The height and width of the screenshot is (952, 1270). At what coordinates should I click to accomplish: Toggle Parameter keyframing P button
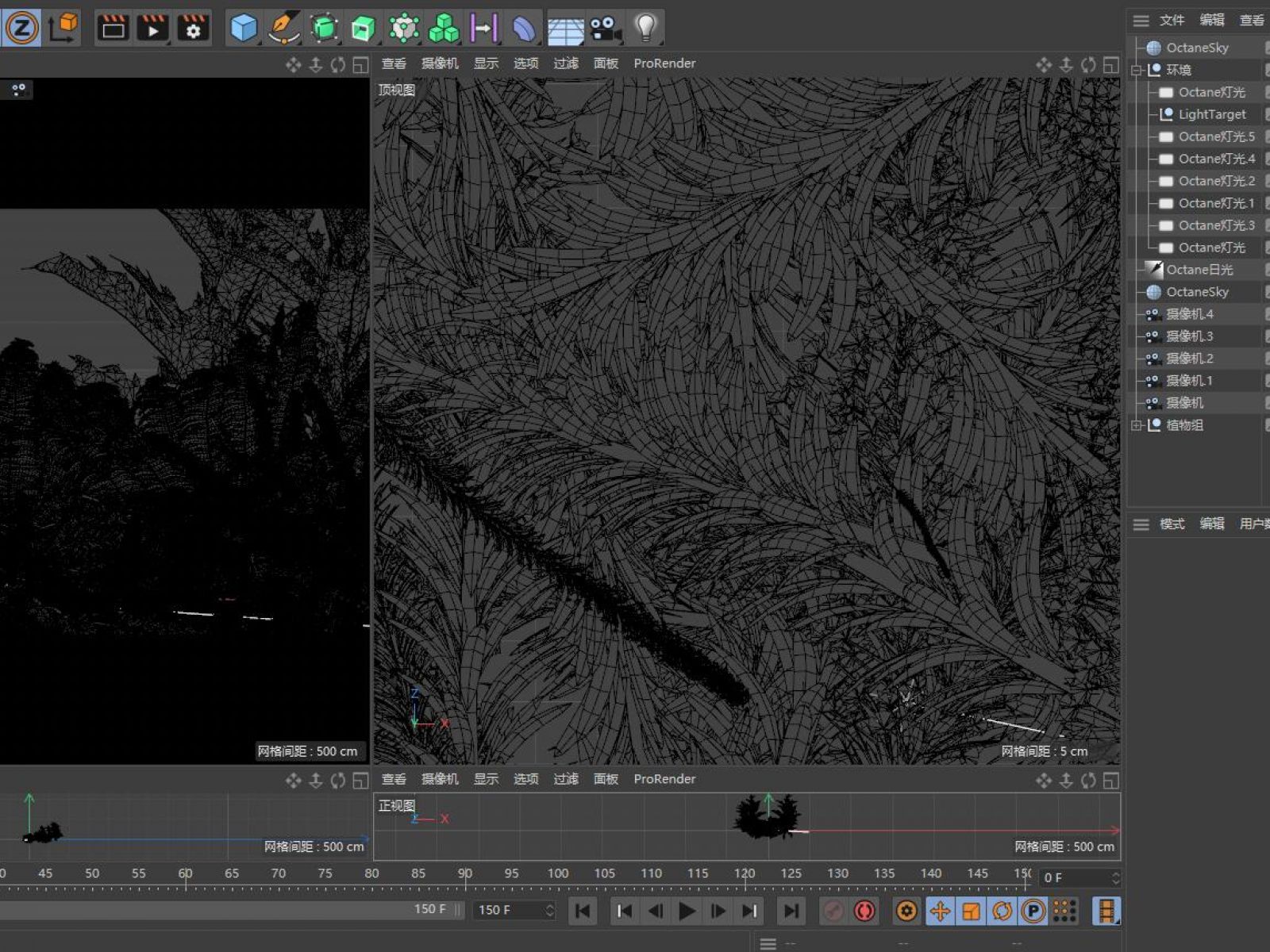[1033, 911]
